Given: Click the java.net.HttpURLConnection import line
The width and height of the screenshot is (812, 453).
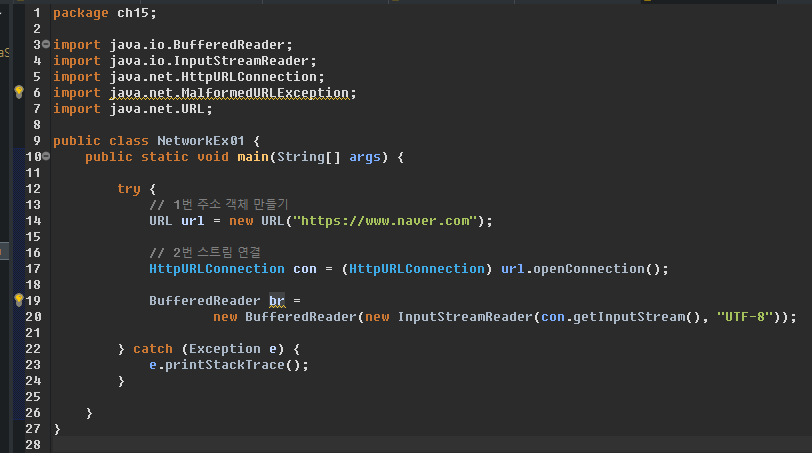Looking at the screenshot, I should [189, 77].
